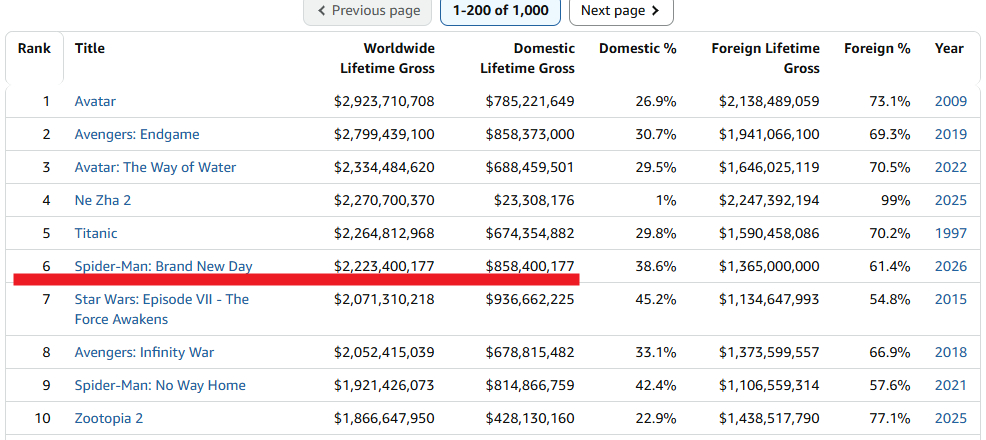Click the 2021 year link
The height and width of the screenshot is (440, 986).
(951, 385)
